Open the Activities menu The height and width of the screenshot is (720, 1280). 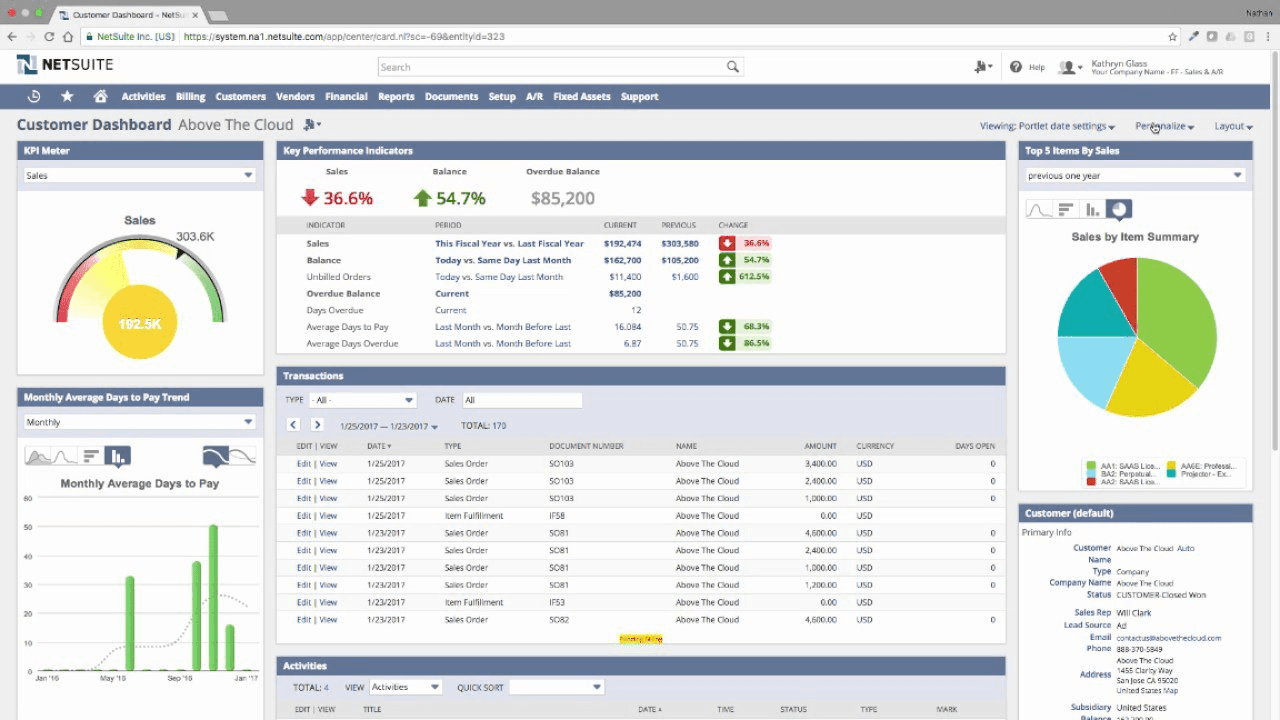(143, 97)
